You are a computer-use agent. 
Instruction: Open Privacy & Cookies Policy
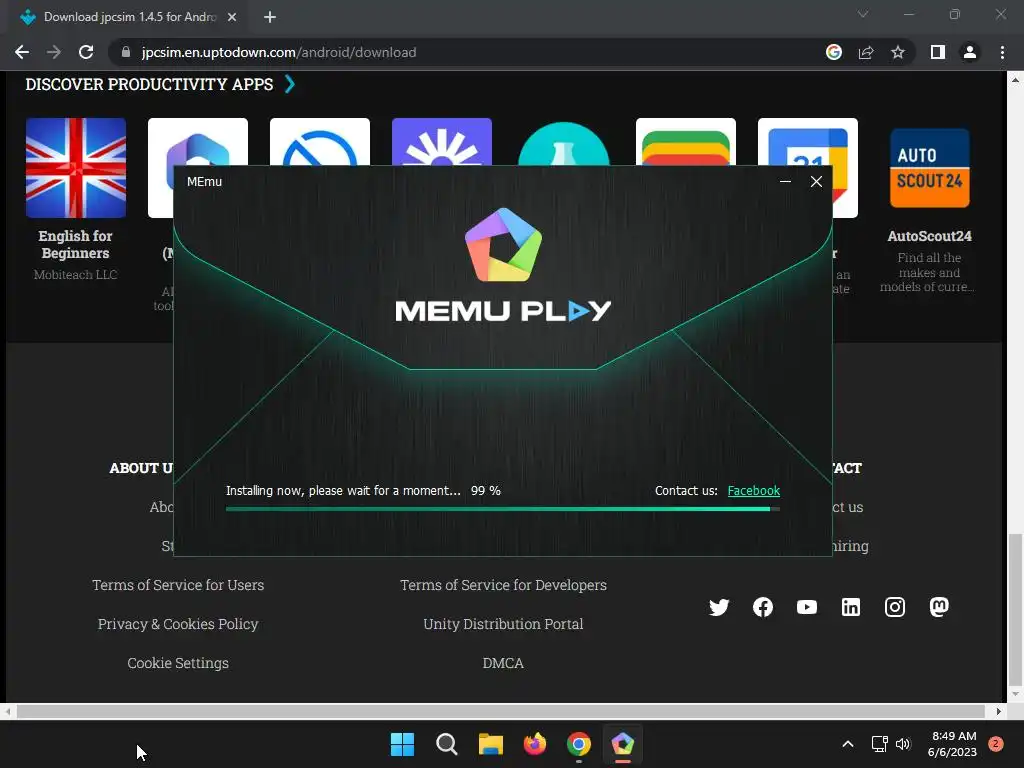(x=178, y=624)
